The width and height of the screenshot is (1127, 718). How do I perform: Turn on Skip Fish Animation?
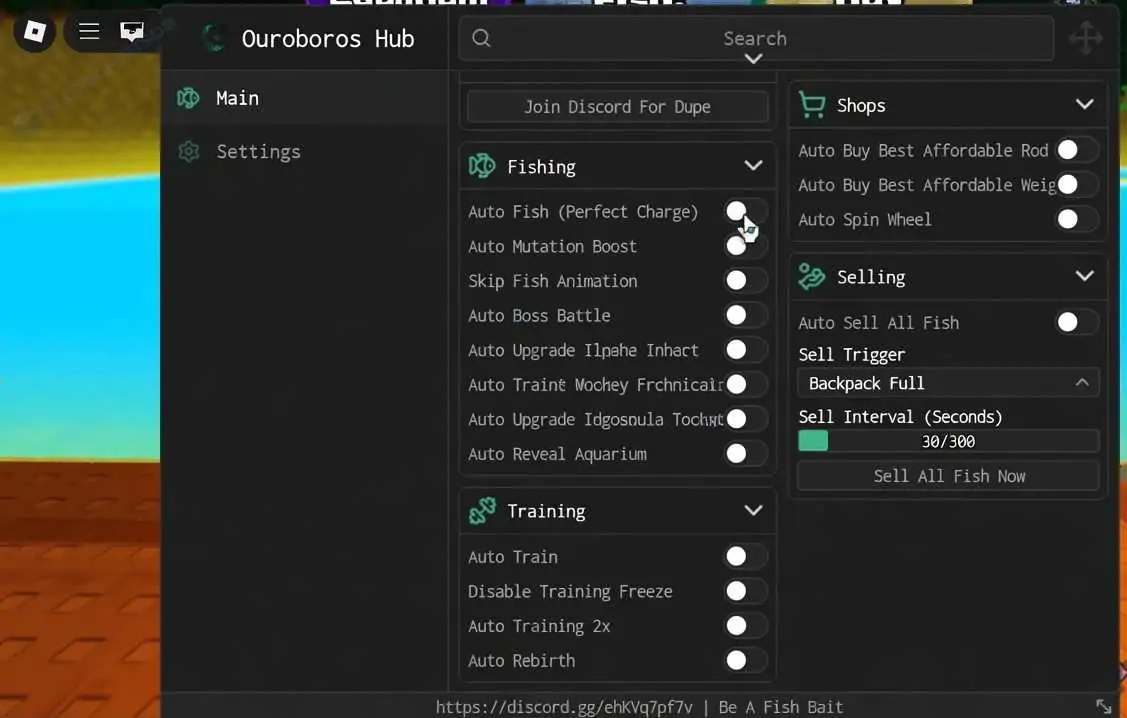point(745,280)
